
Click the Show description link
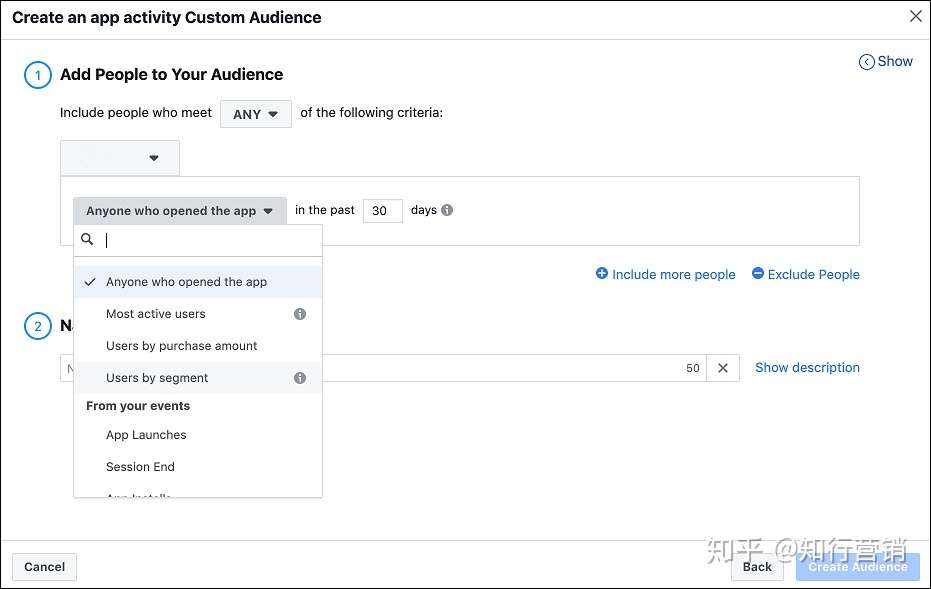(806, 367)
